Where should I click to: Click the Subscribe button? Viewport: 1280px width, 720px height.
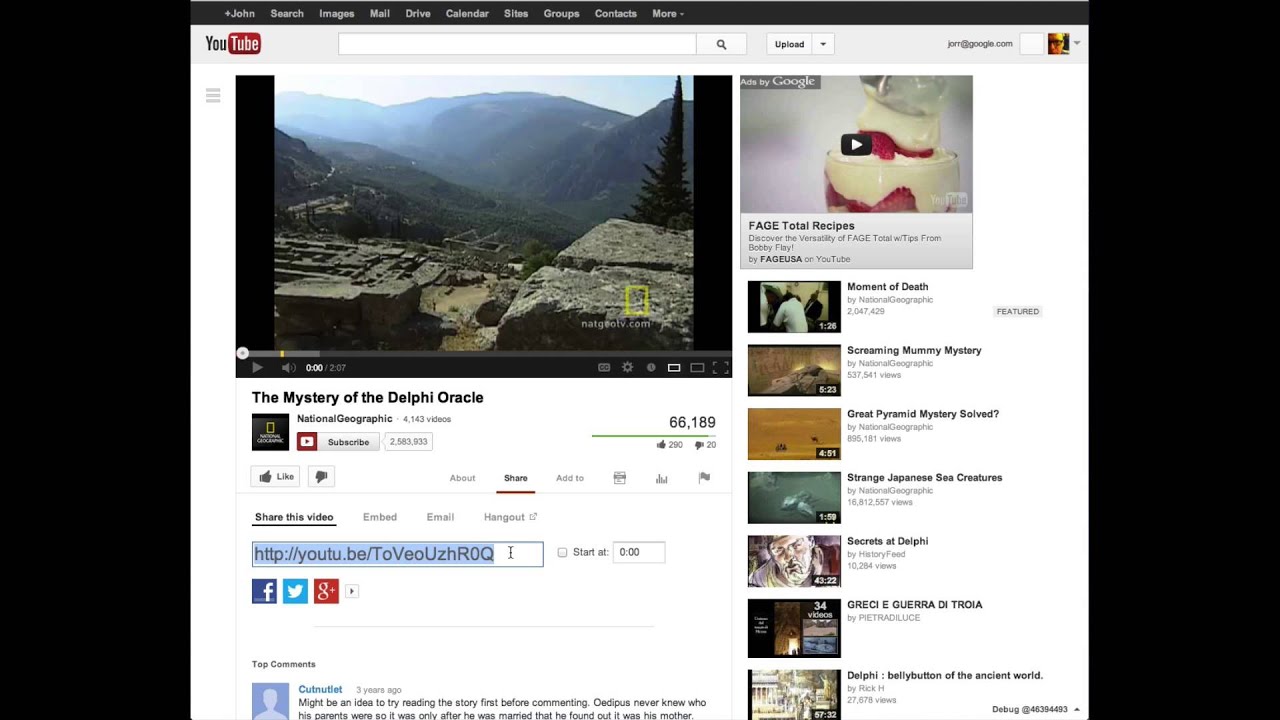338,442
